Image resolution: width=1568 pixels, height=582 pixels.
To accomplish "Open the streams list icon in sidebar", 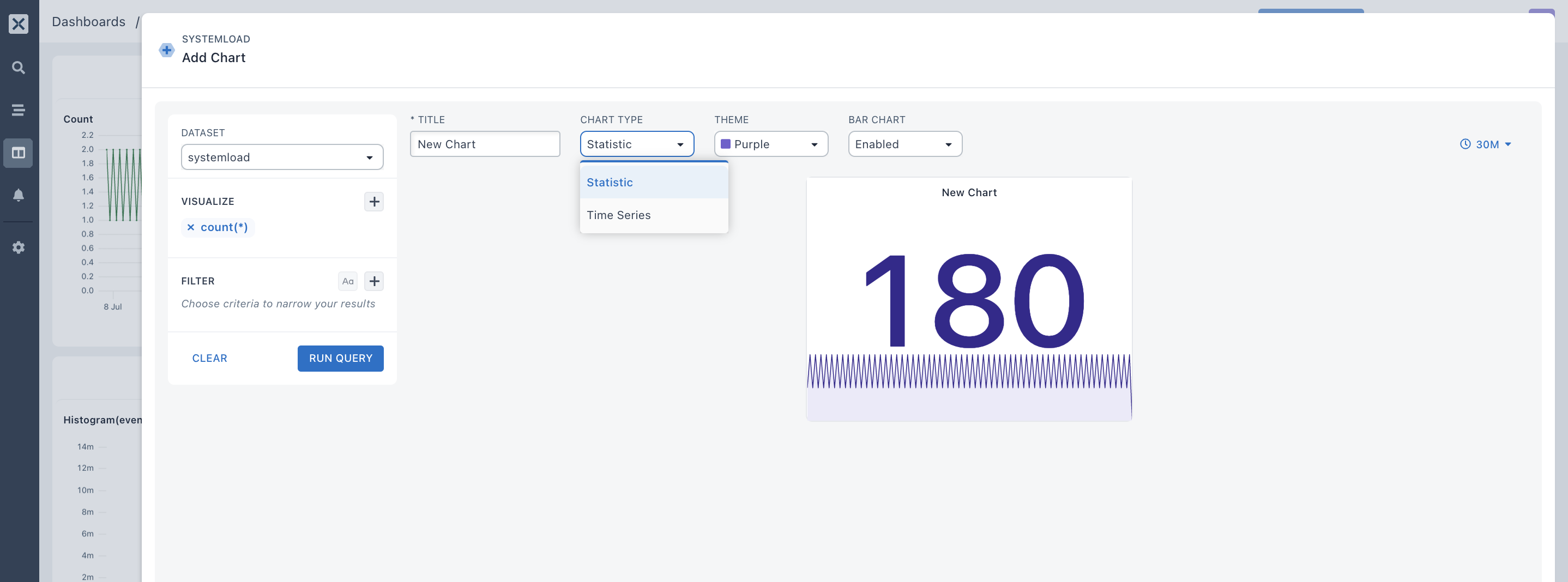I will tap(19, 110).
